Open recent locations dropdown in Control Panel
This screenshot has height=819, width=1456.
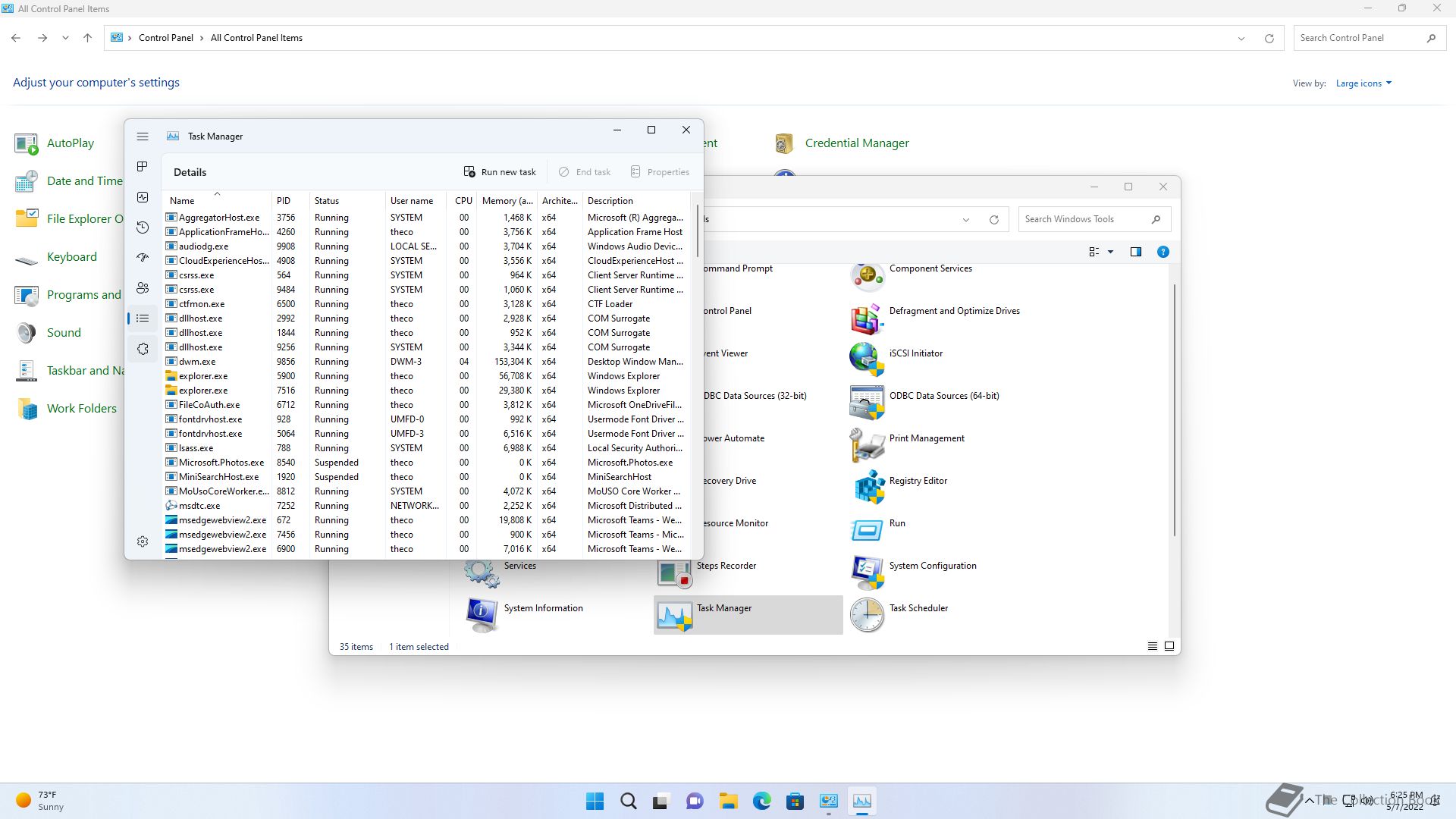tap(65, 38)
